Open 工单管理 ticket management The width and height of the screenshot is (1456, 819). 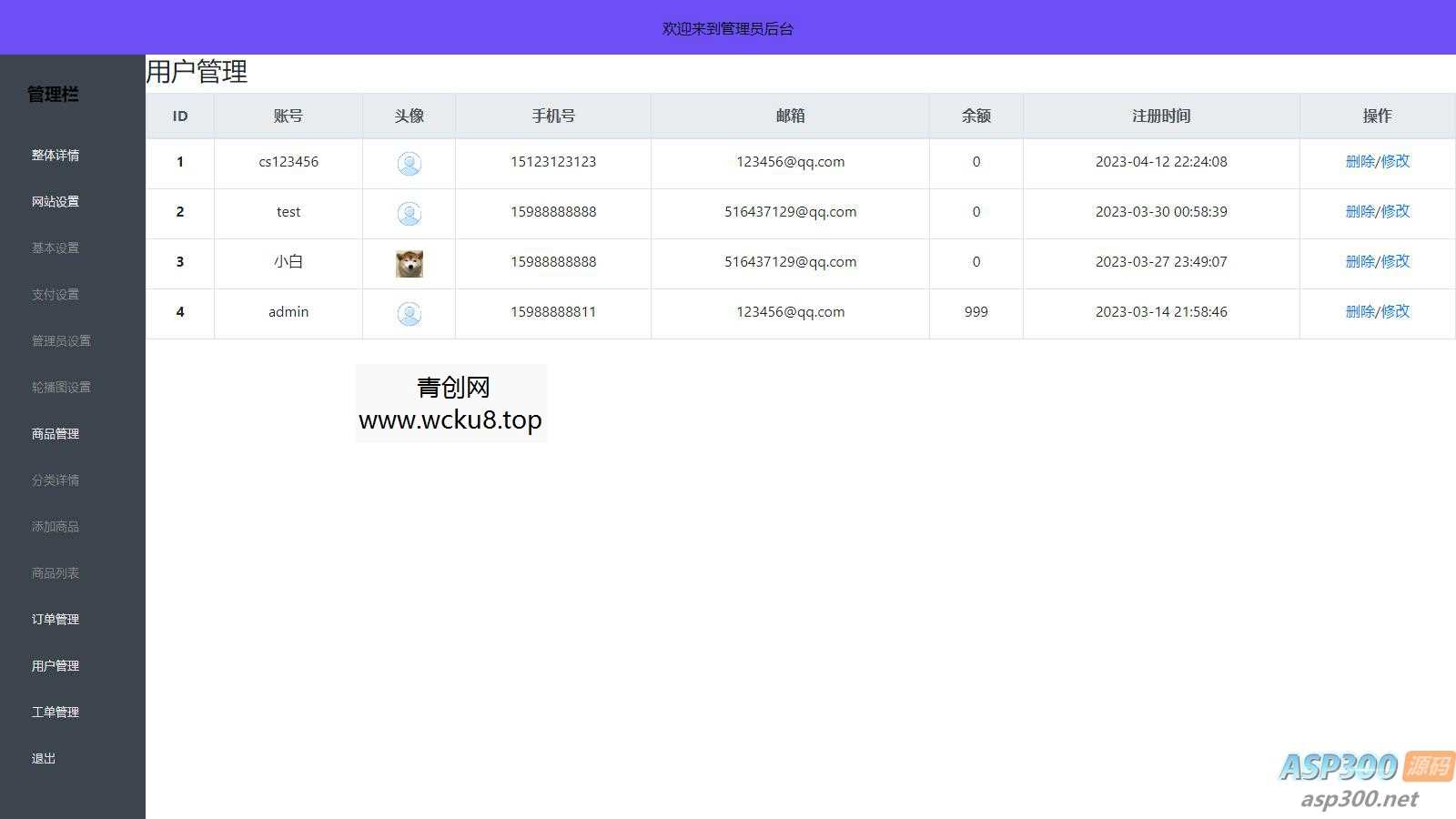[x=55, y=712]
